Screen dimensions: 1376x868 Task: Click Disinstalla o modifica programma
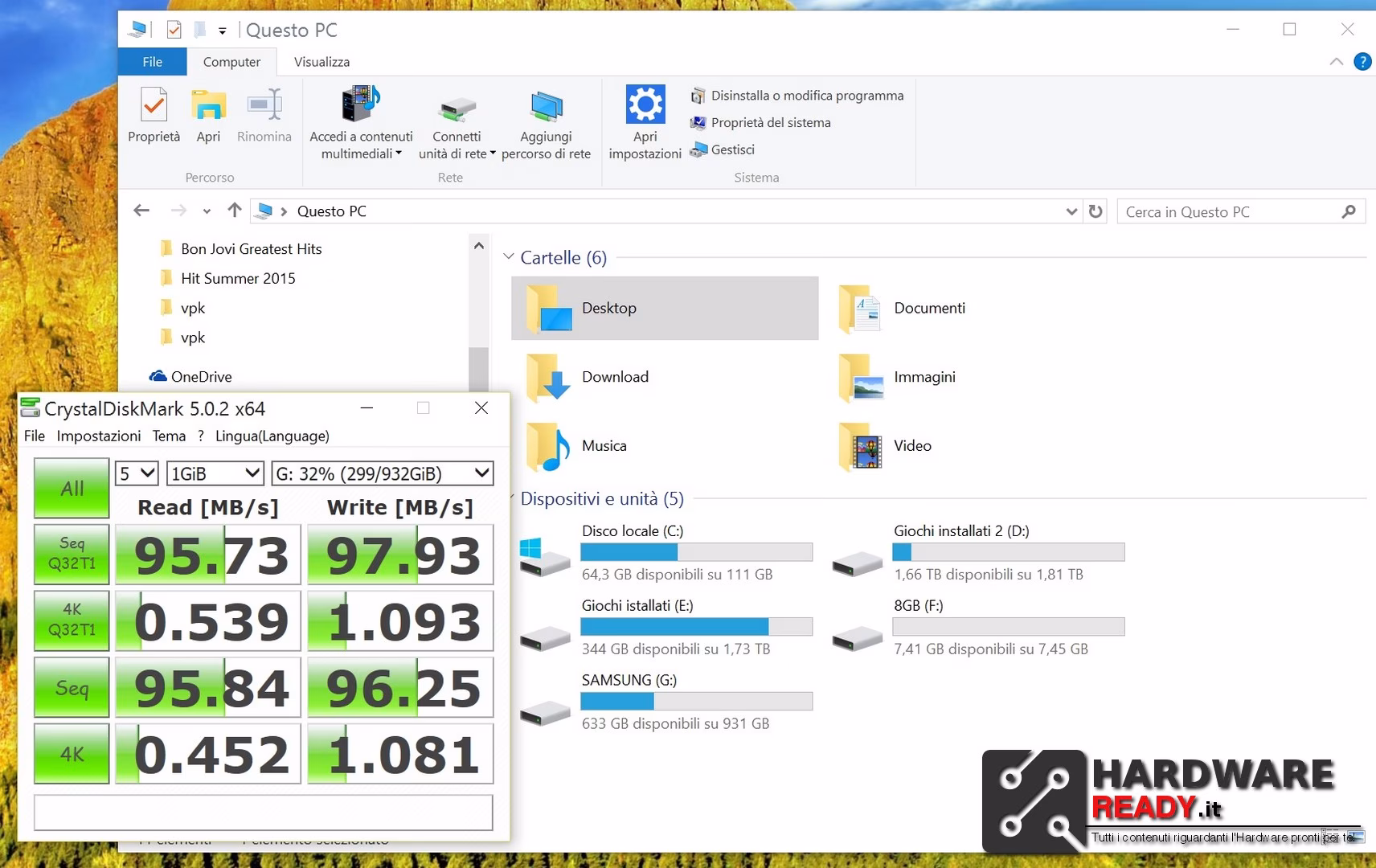tap(797, 96)
